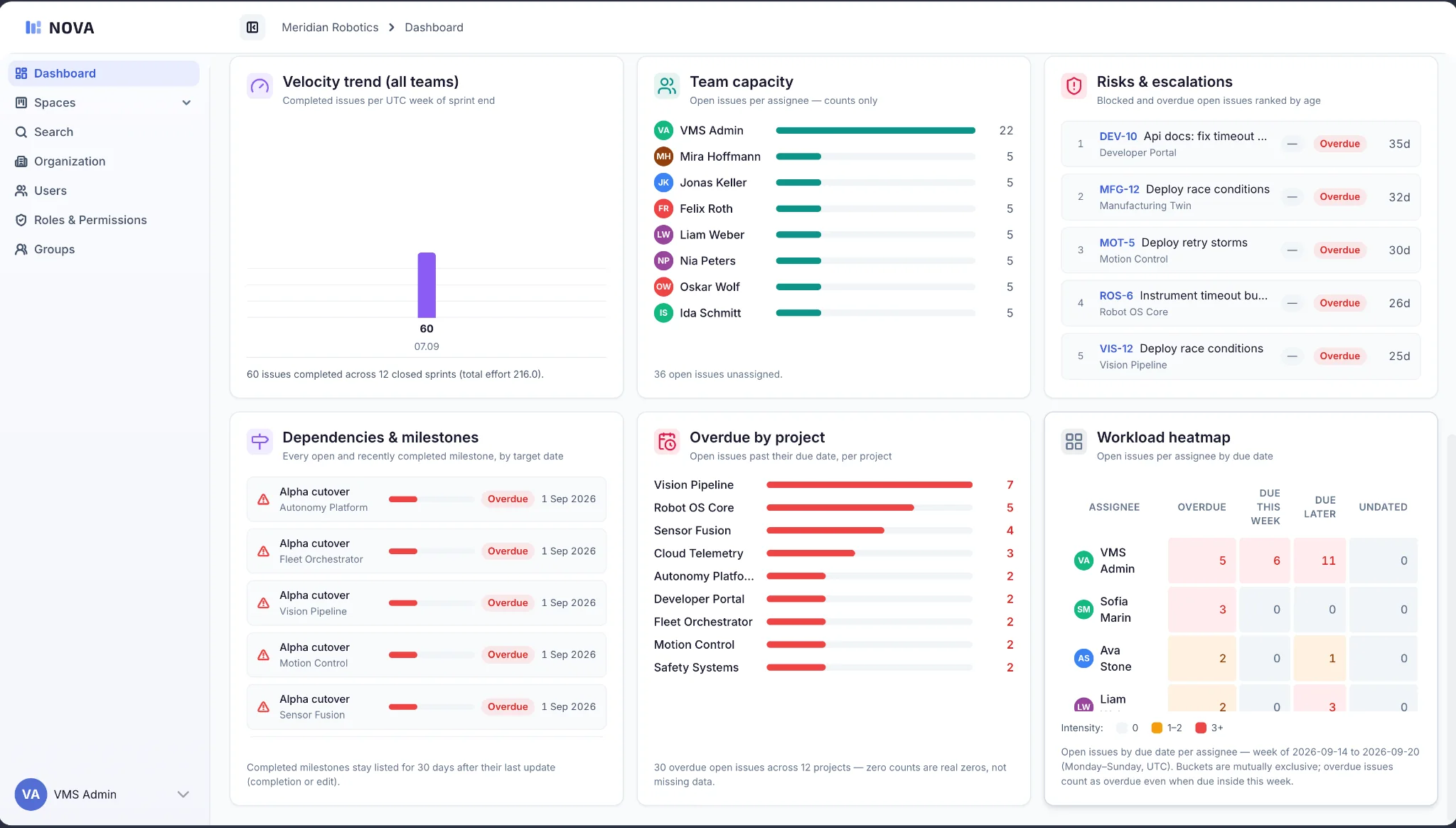Go to Search in sidebar
Viewport: 1456px width, 828px height.
click(104, 132)
